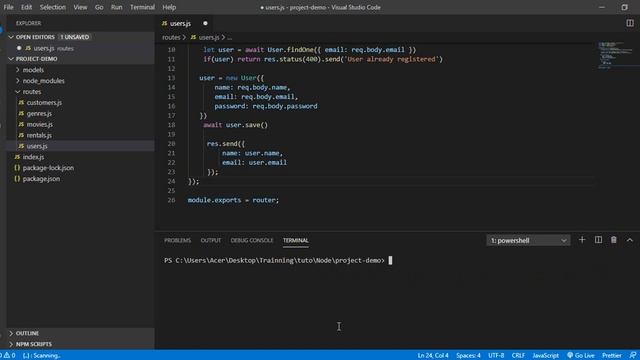Select the Terminal panel tab

pyautogui.click(x=296, y=240)
